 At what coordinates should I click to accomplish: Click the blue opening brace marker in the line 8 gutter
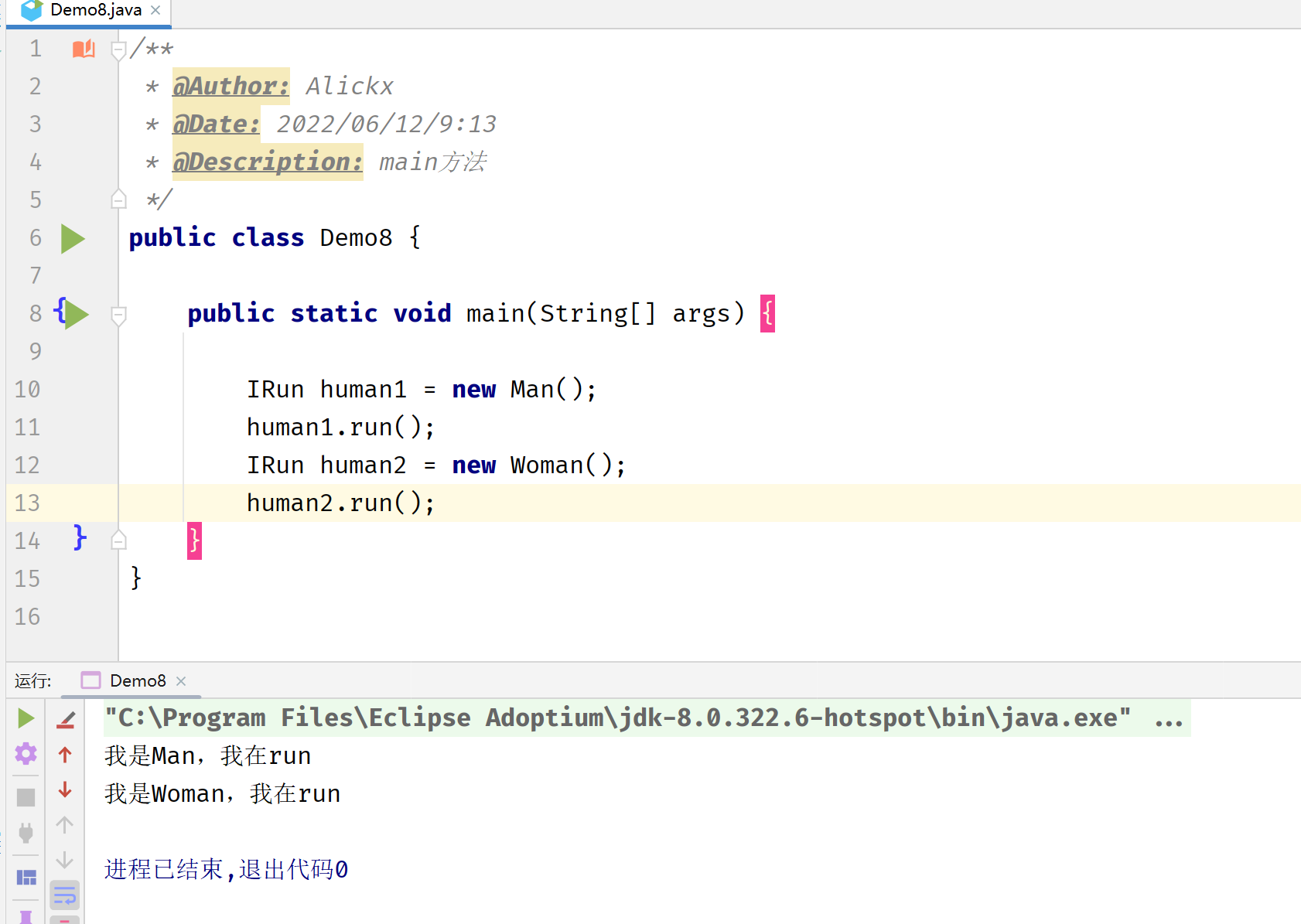coord(60,311)
